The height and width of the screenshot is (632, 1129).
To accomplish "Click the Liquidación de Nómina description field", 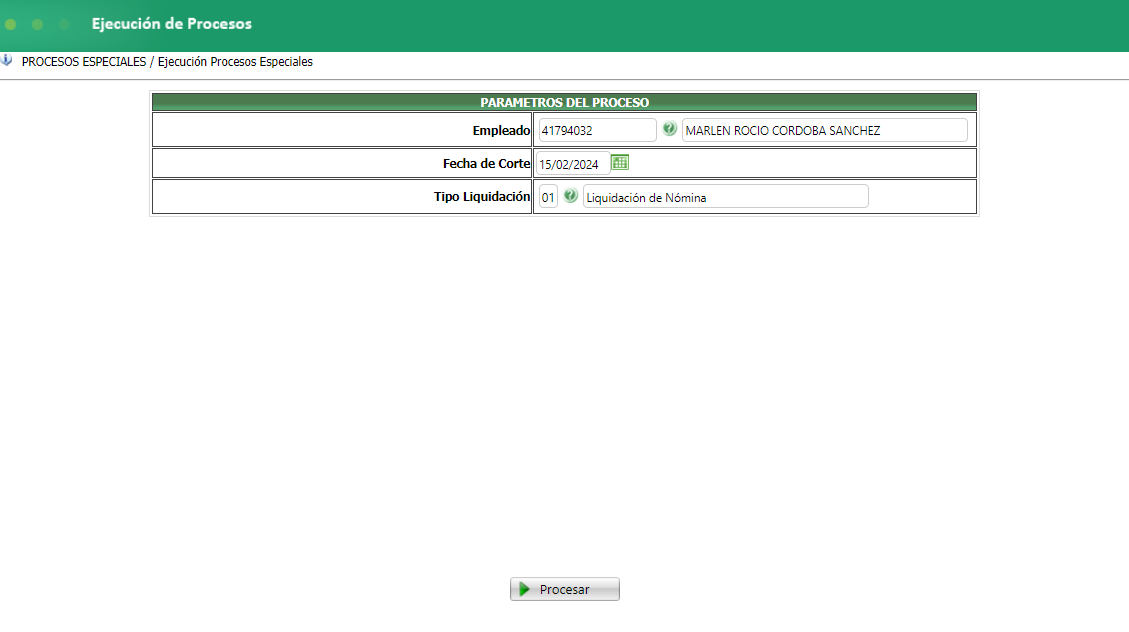I will click(725, 197).
